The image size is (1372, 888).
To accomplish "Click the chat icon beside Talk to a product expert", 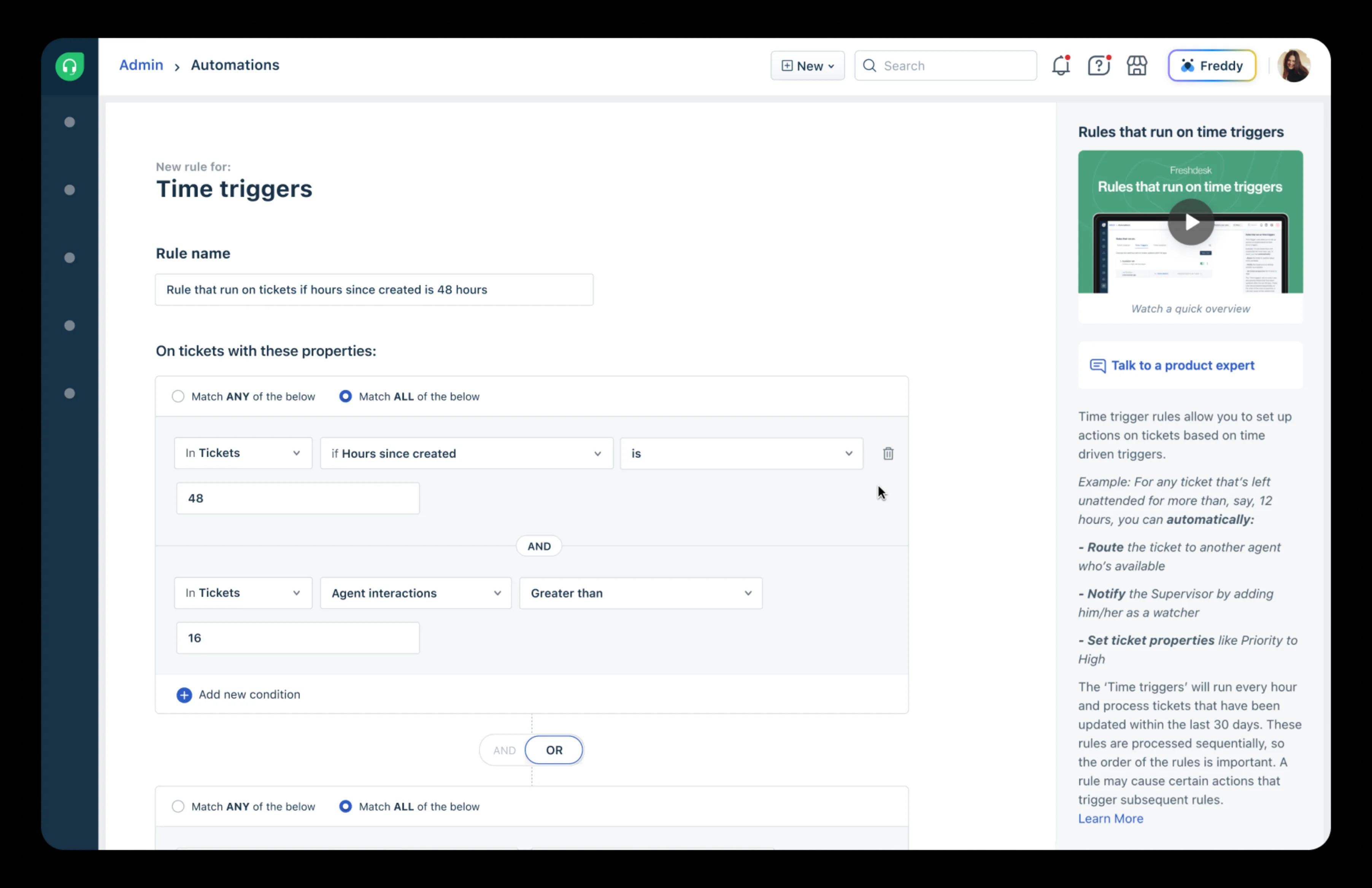I will [x=1097, y=366].
